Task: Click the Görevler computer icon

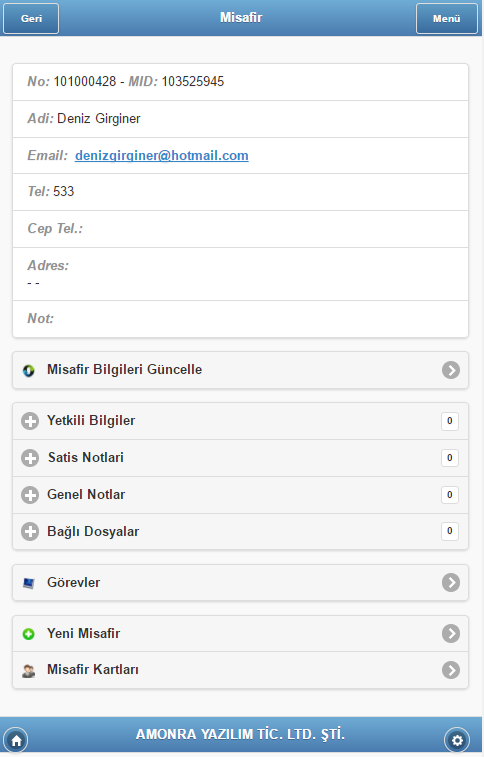Action: click(28, 583)
